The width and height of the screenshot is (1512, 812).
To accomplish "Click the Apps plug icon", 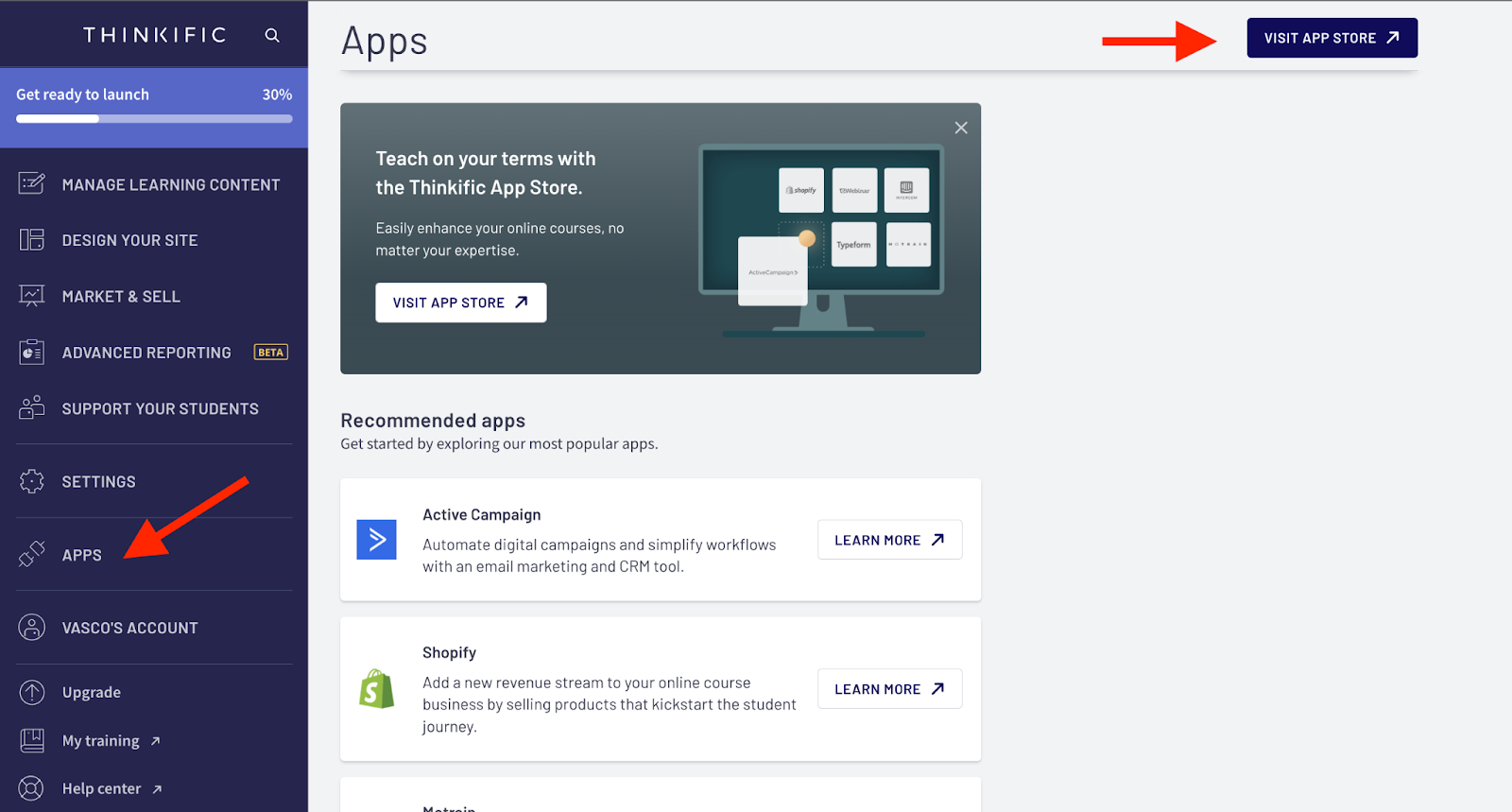I will (32, 554).
